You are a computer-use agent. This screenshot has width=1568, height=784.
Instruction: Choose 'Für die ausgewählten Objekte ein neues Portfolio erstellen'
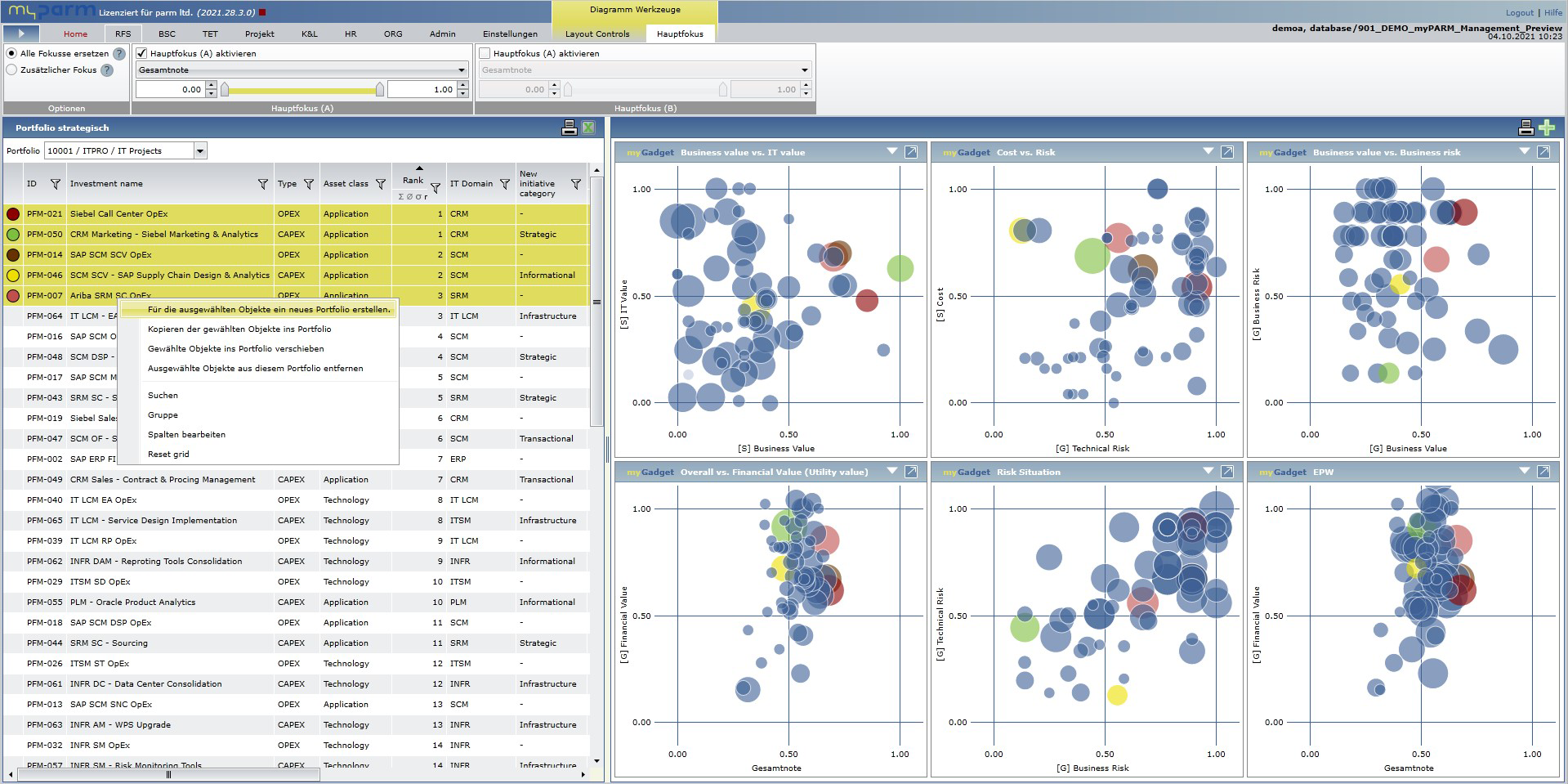(x=258, y=310)
